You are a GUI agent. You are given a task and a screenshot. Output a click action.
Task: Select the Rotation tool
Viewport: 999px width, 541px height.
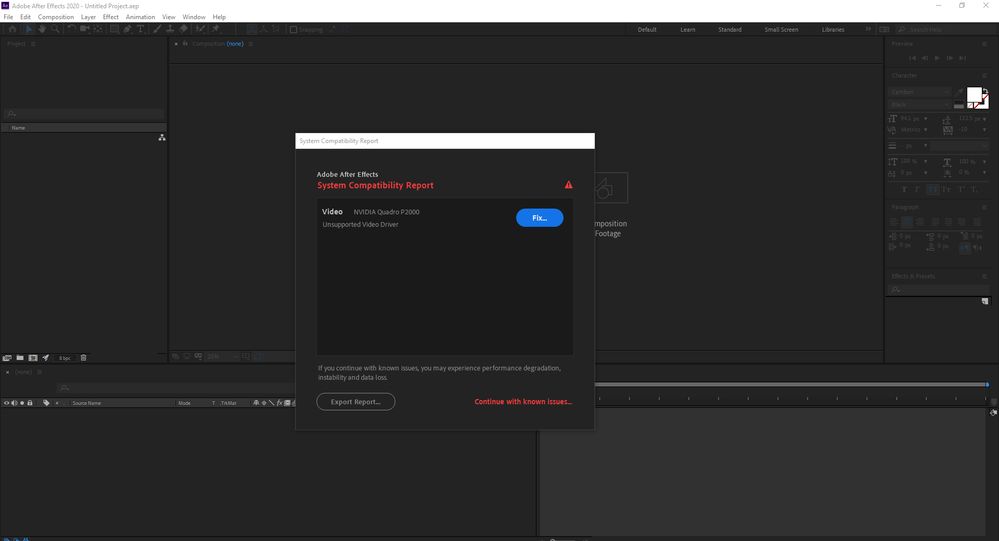pyautogui.click(x=71, y=29)
